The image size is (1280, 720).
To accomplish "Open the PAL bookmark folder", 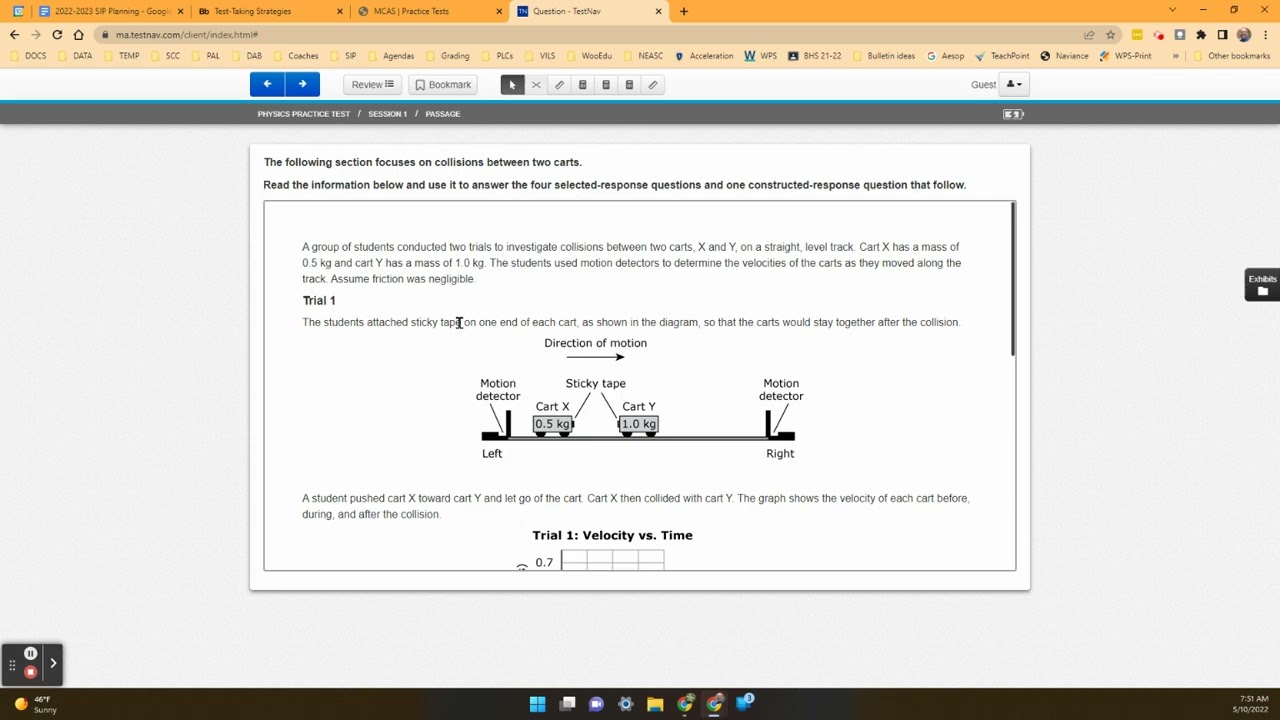I will pos(206,56).
